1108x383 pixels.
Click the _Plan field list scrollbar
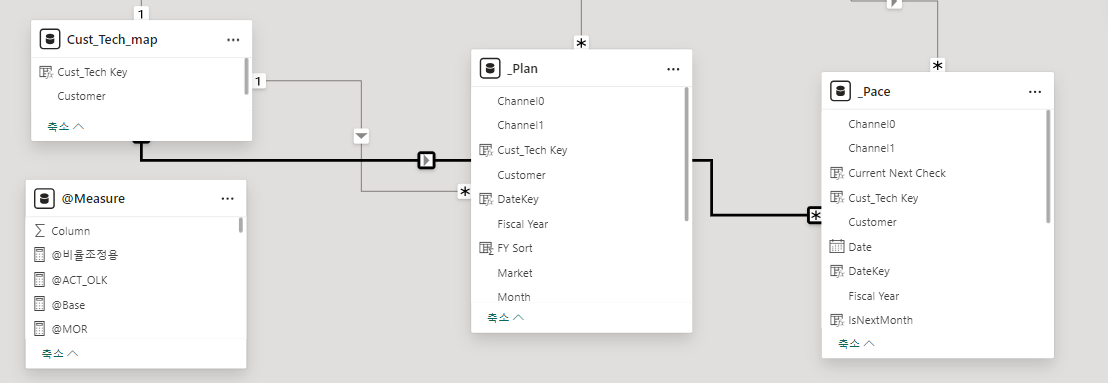686,154
